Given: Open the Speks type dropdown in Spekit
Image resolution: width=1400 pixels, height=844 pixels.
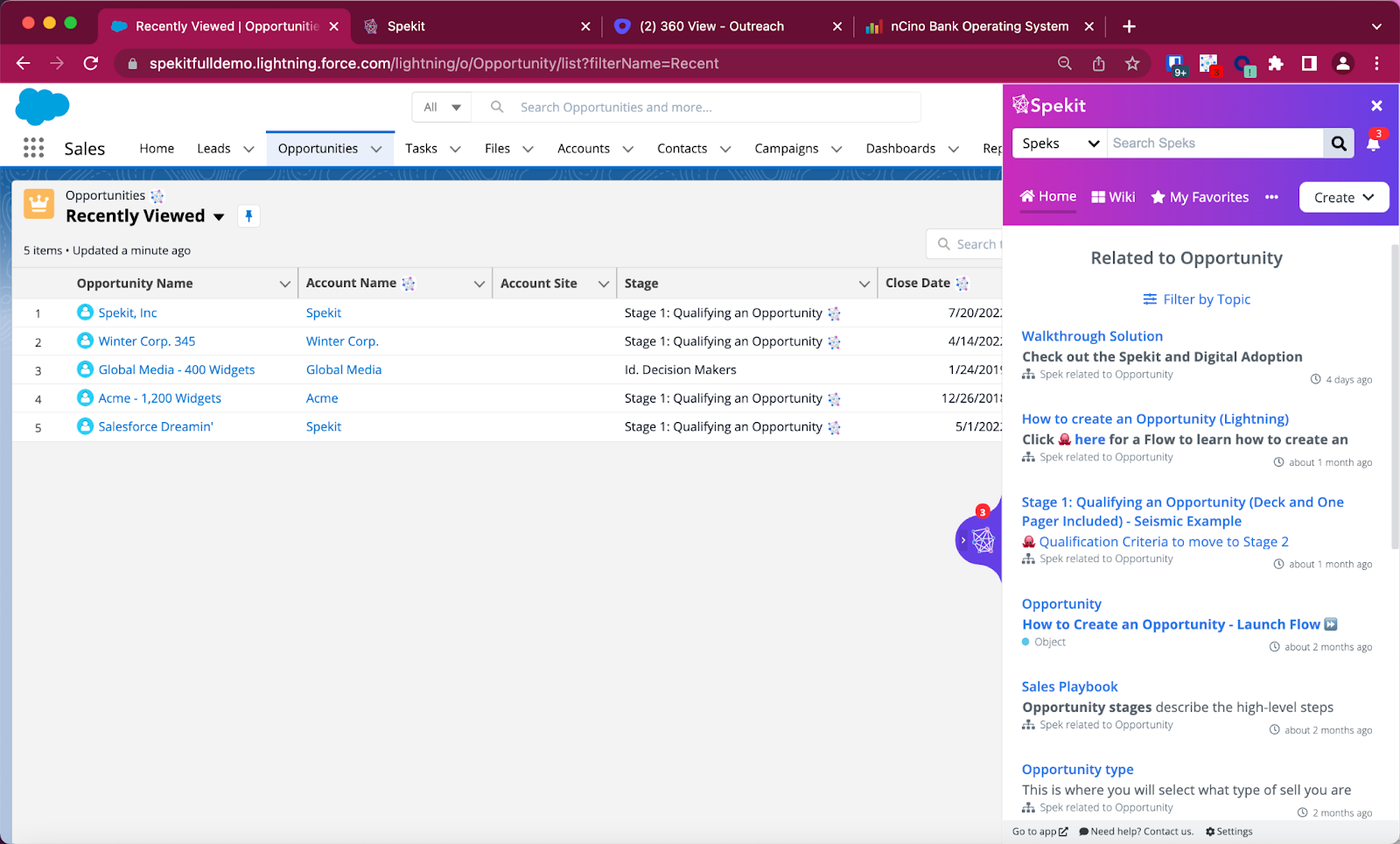Looking at the screenshot, I should (x=1060, y=144).
